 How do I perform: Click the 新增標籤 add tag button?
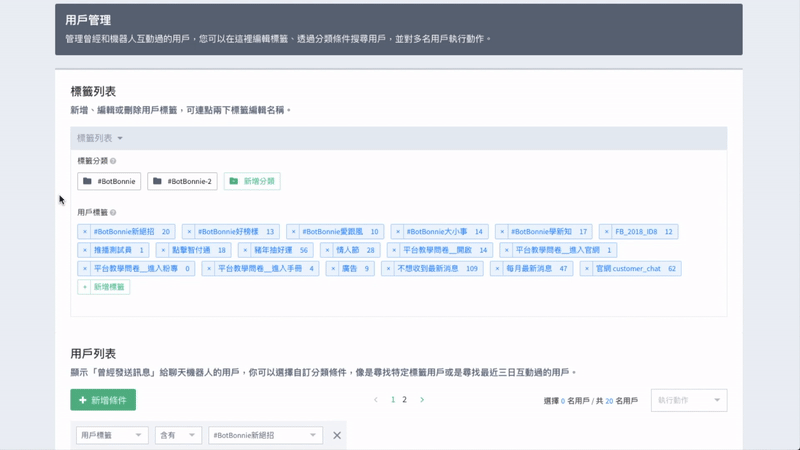point(104,287)
